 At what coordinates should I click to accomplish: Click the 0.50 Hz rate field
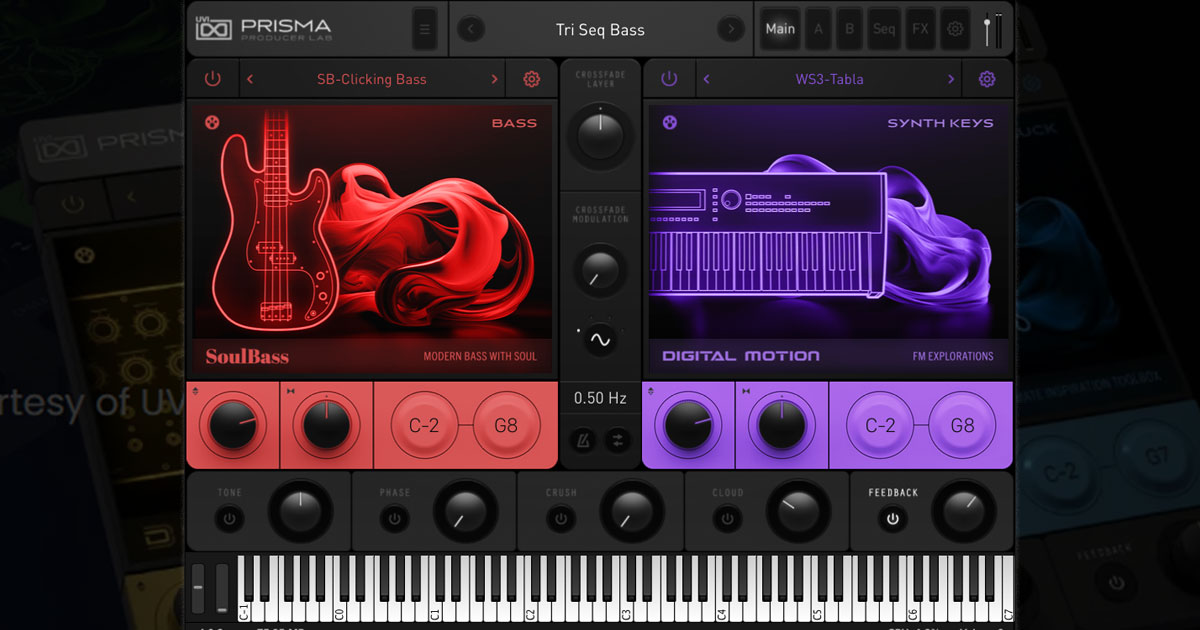pyautogui.click(x=600, y=398)
